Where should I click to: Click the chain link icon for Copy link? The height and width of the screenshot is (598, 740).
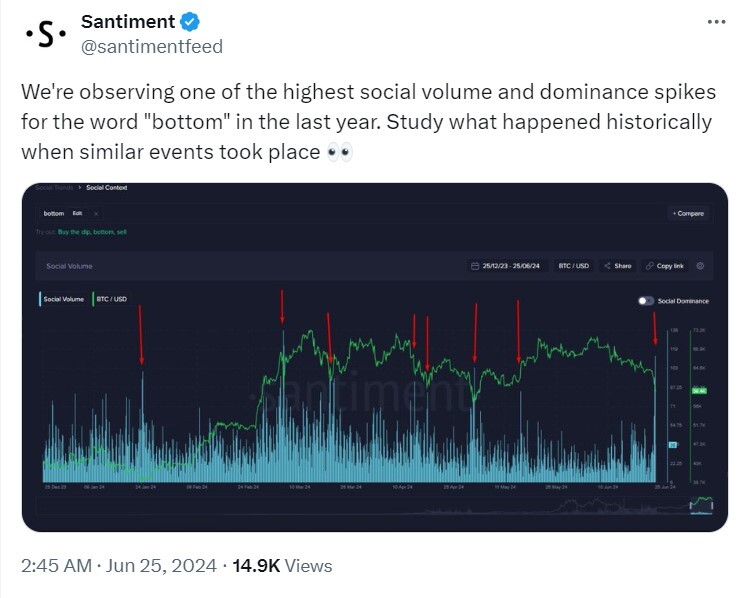[649, 266]
